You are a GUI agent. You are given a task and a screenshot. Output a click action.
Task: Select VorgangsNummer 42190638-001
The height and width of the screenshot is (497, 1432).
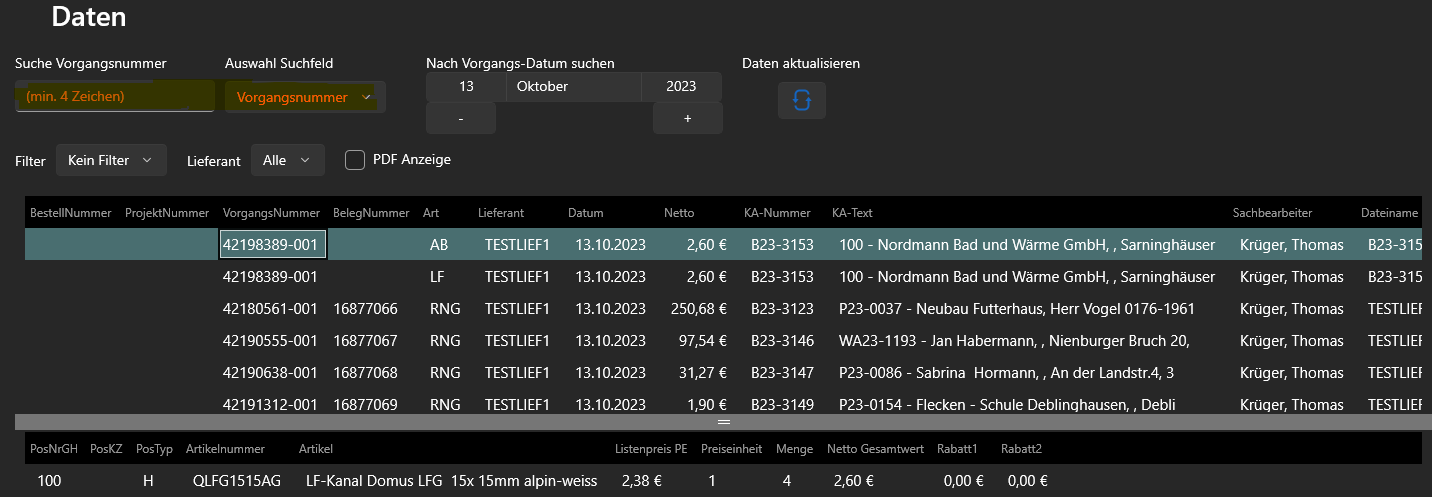pos(270,373)
